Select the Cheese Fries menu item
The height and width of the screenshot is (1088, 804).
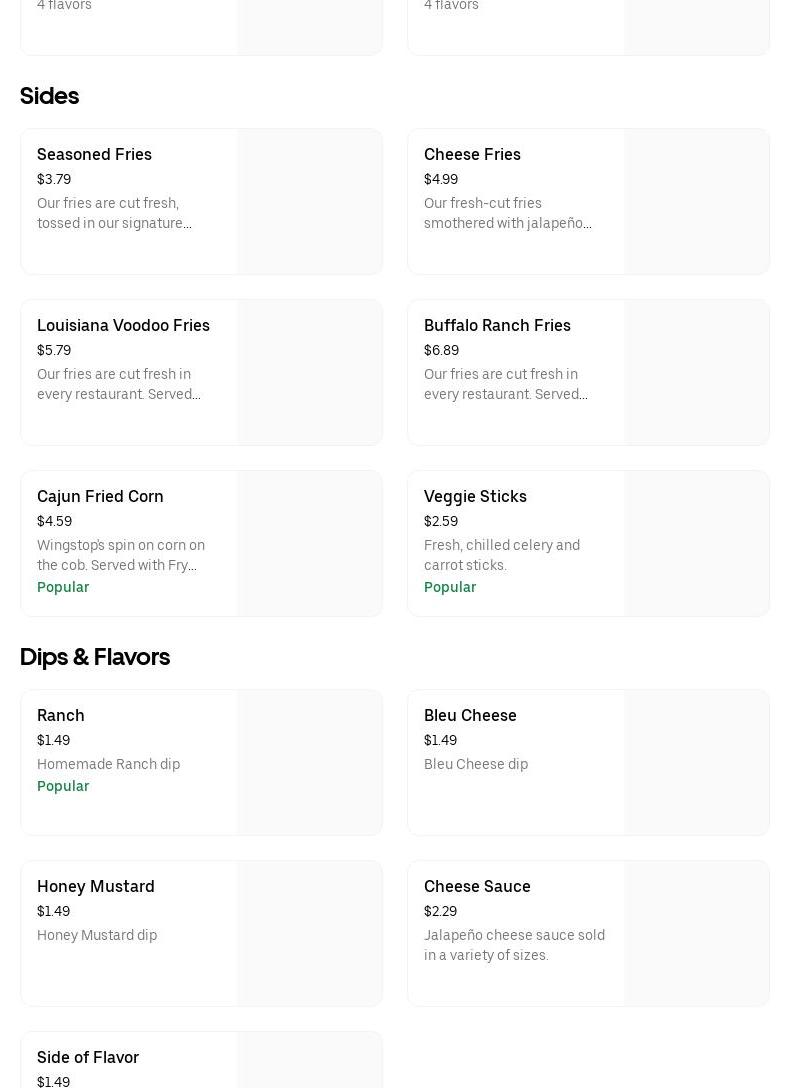point(472,154)
